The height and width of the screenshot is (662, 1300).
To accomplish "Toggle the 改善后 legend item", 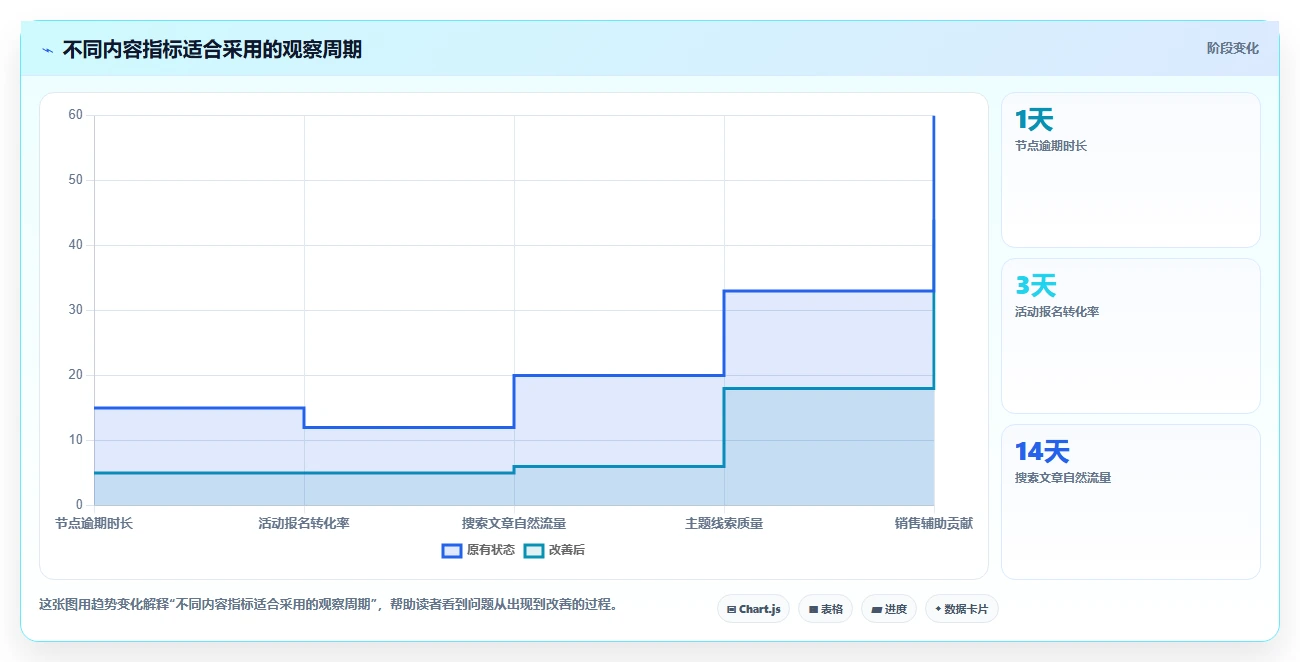I will (x=554, y=550).
